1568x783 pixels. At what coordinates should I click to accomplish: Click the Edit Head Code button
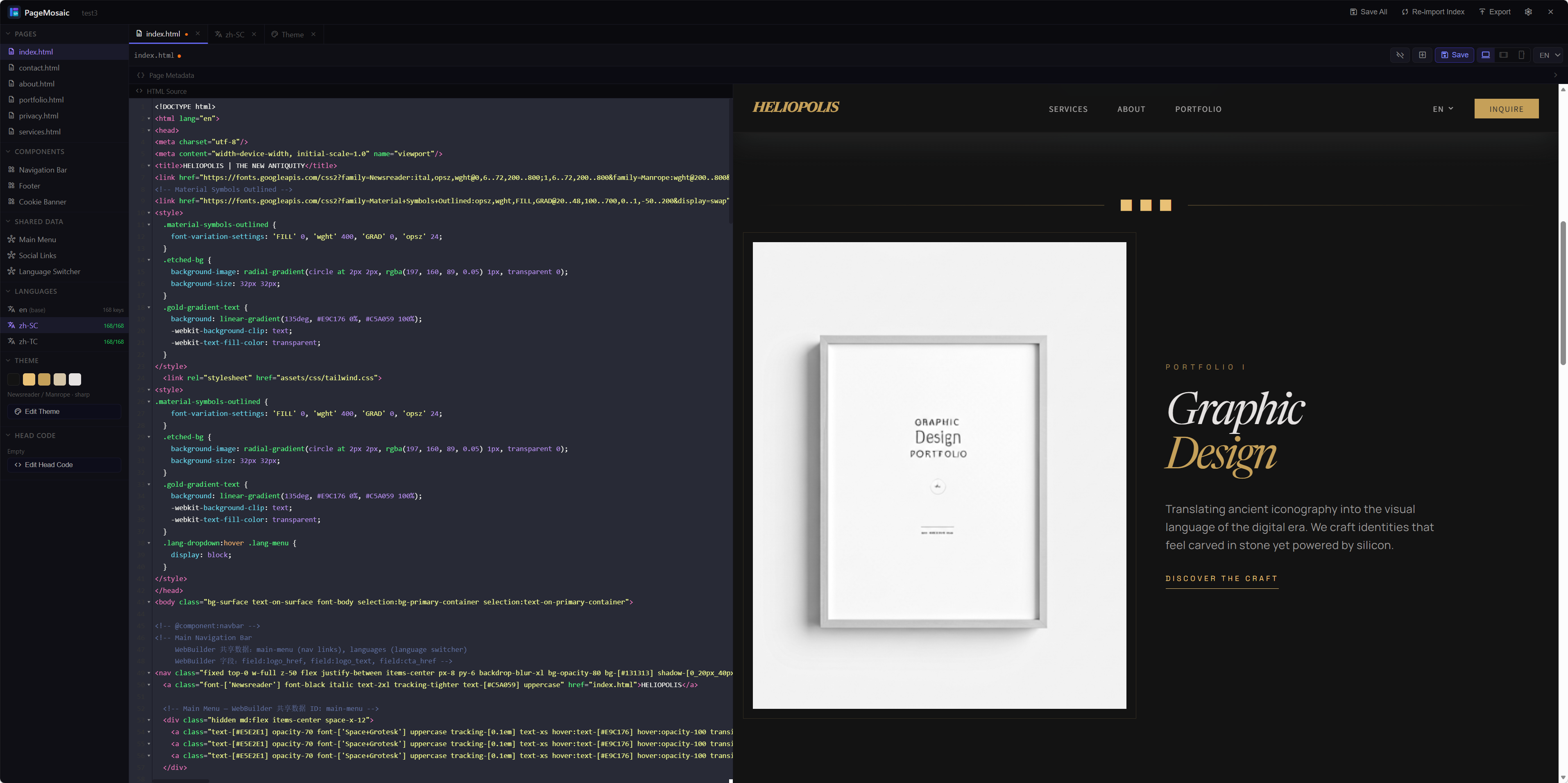pos(63,465)
